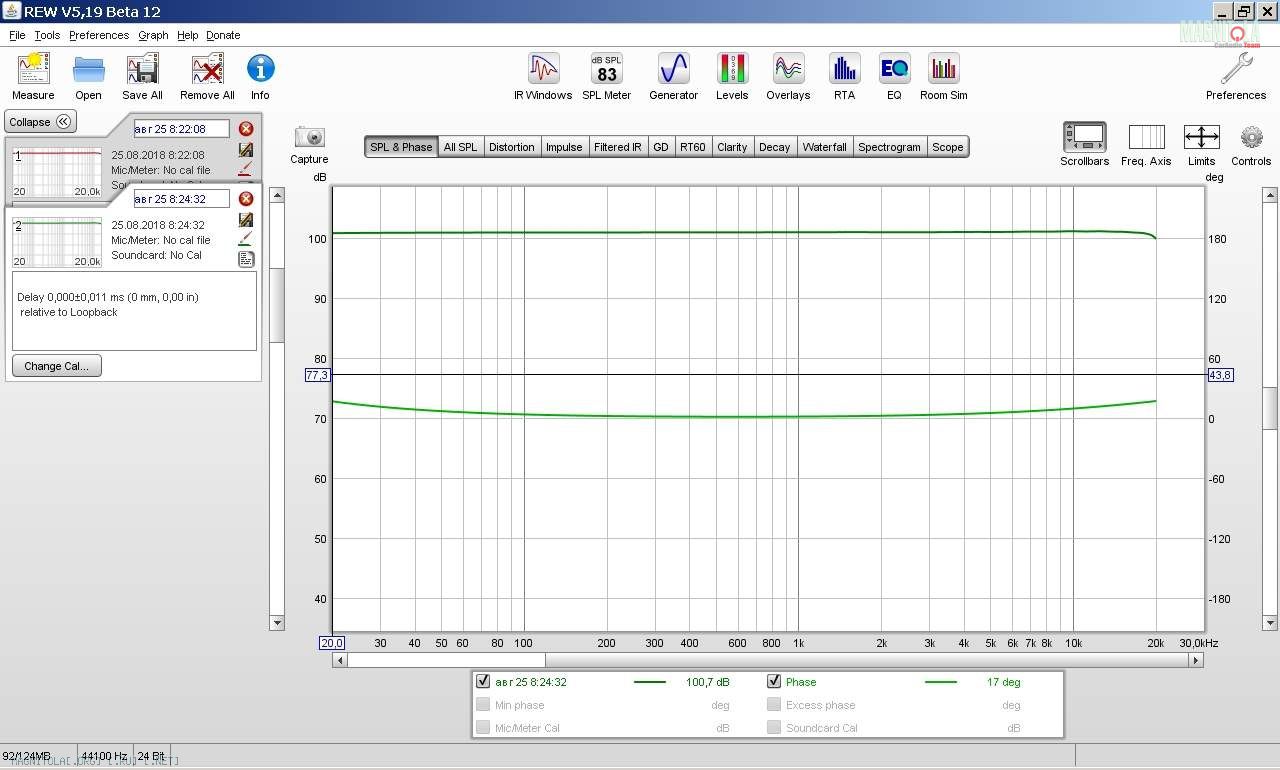Viewport: 1280px width, 770px height.
Task: Remove measurement 2 with red X
Action: 246,199
